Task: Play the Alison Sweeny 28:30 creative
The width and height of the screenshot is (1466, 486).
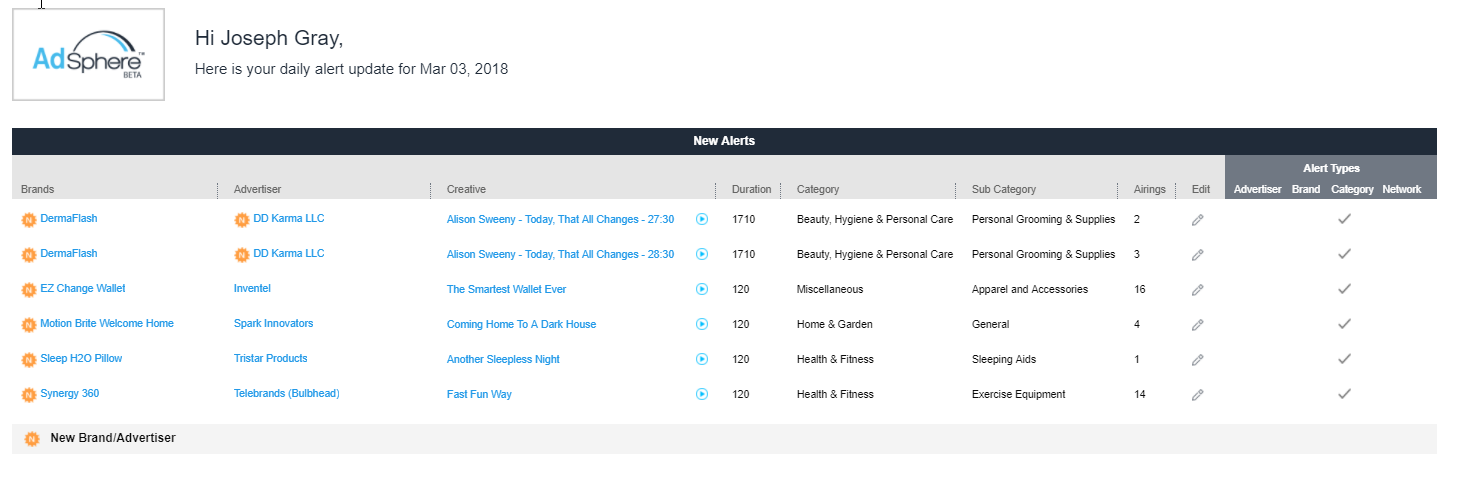Action: [702, 254]
